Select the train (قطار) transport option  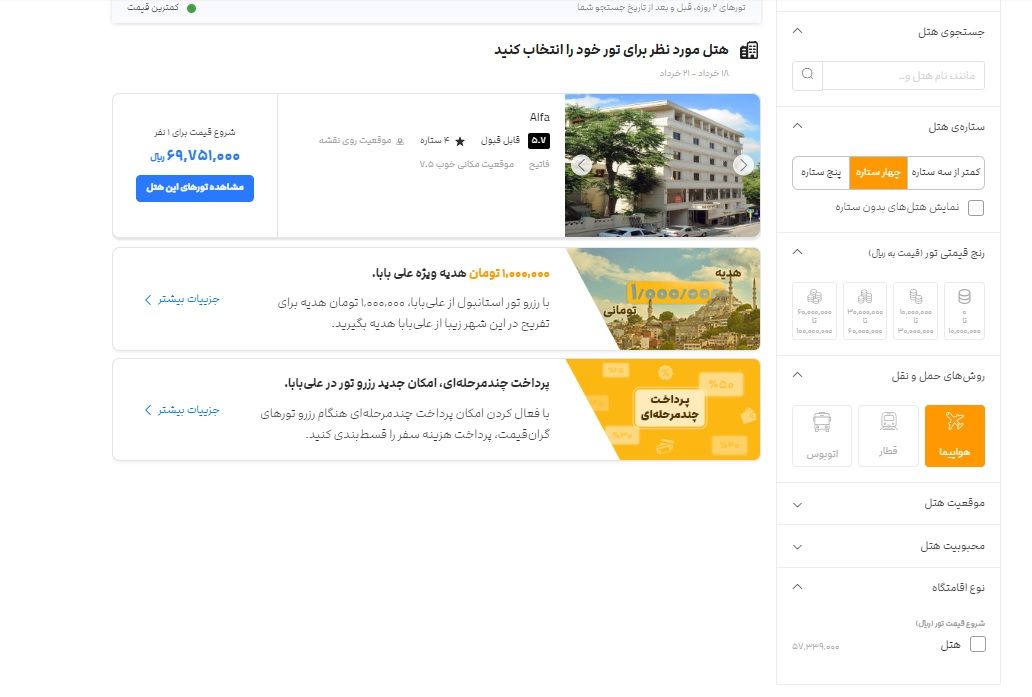(889, 436)
